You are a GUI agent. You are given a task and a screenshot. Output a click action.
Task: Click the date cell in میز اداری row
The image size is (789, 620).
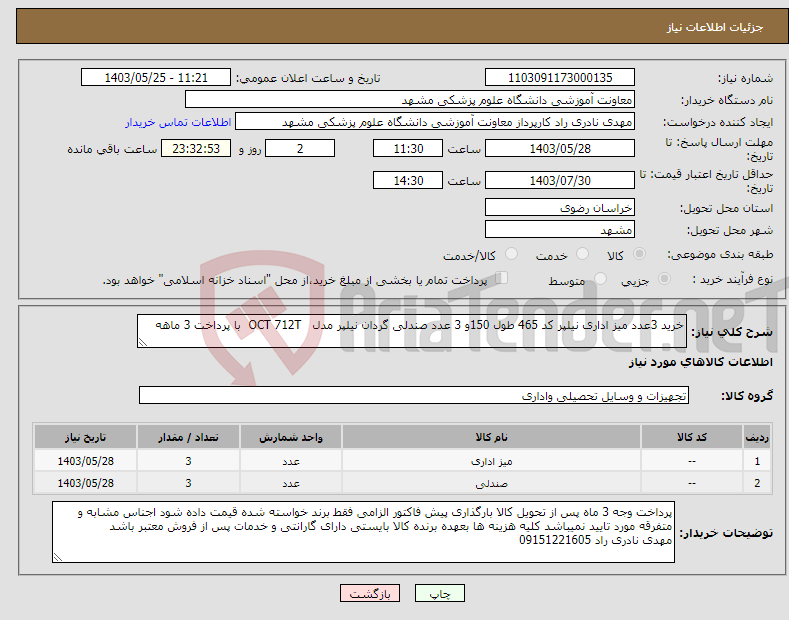coord(85,461)
